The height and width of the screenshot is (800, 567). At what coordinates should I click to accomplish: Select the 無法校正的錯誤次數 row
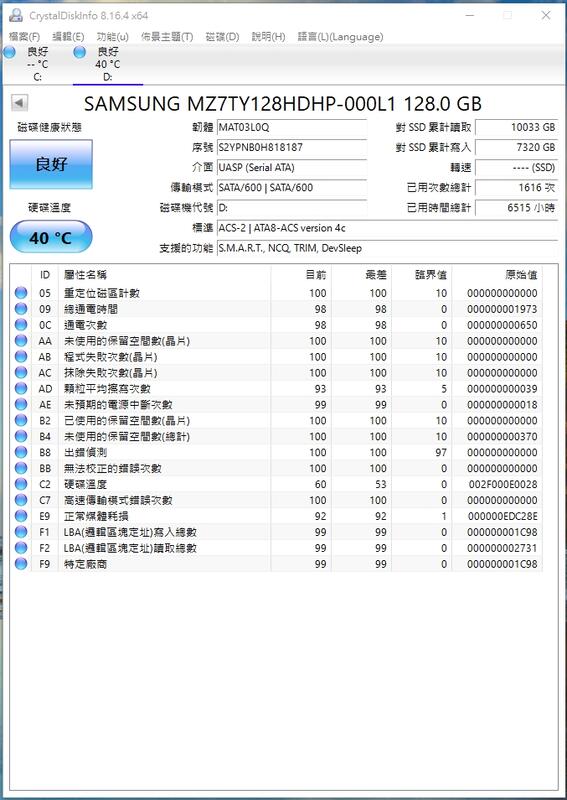pos(276,468)
